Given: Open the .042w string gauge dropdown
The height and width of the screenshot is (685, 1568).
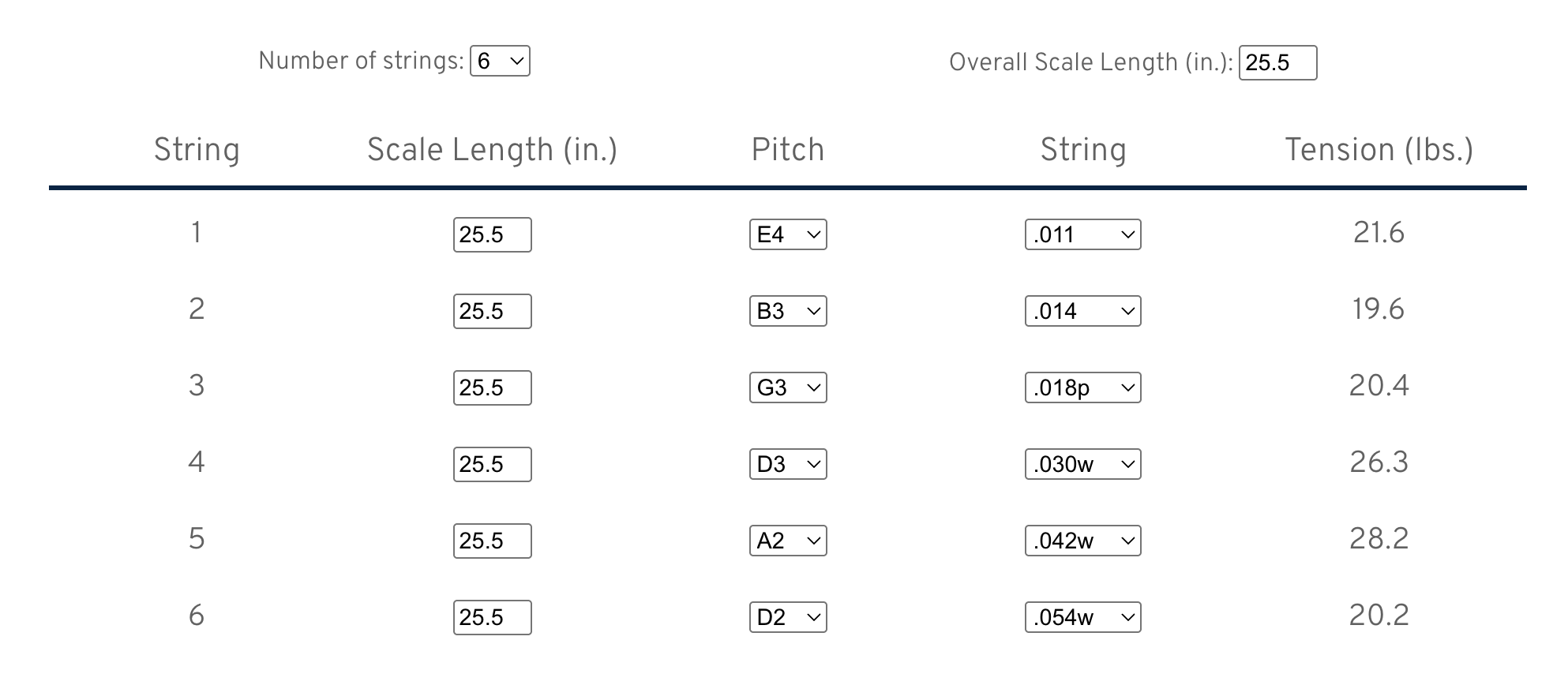Looking at the screenshot, I should [1082, 541].
